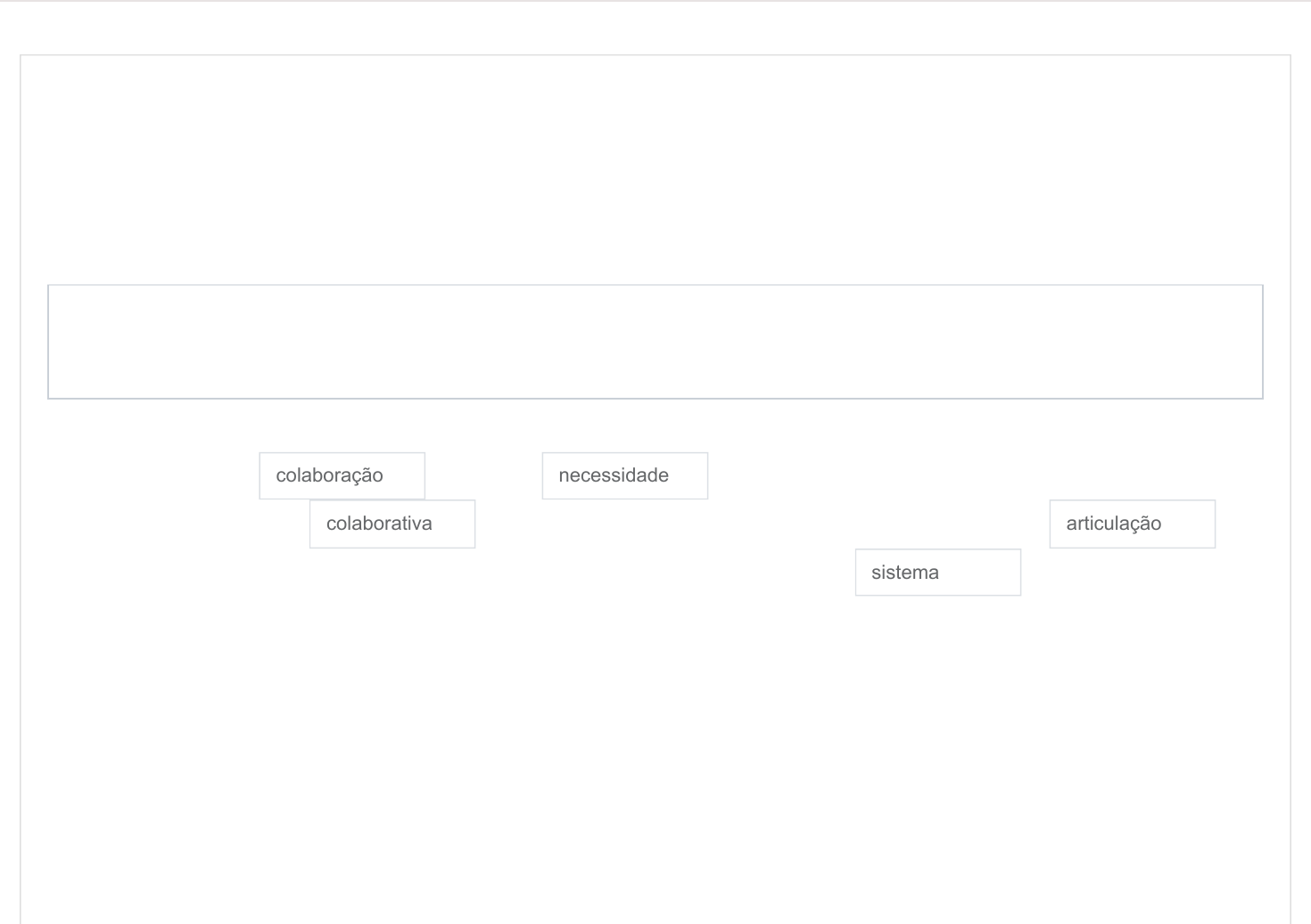Click the tile labeled sistema

[937, 573]
